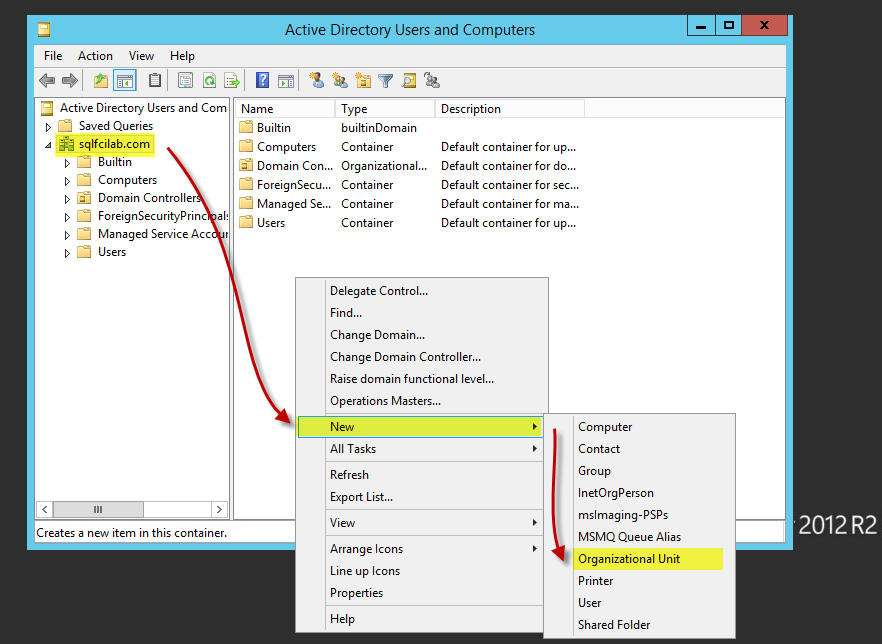Open the Help menu in menu bar
882x644 pixels.
tap(182, 56)
